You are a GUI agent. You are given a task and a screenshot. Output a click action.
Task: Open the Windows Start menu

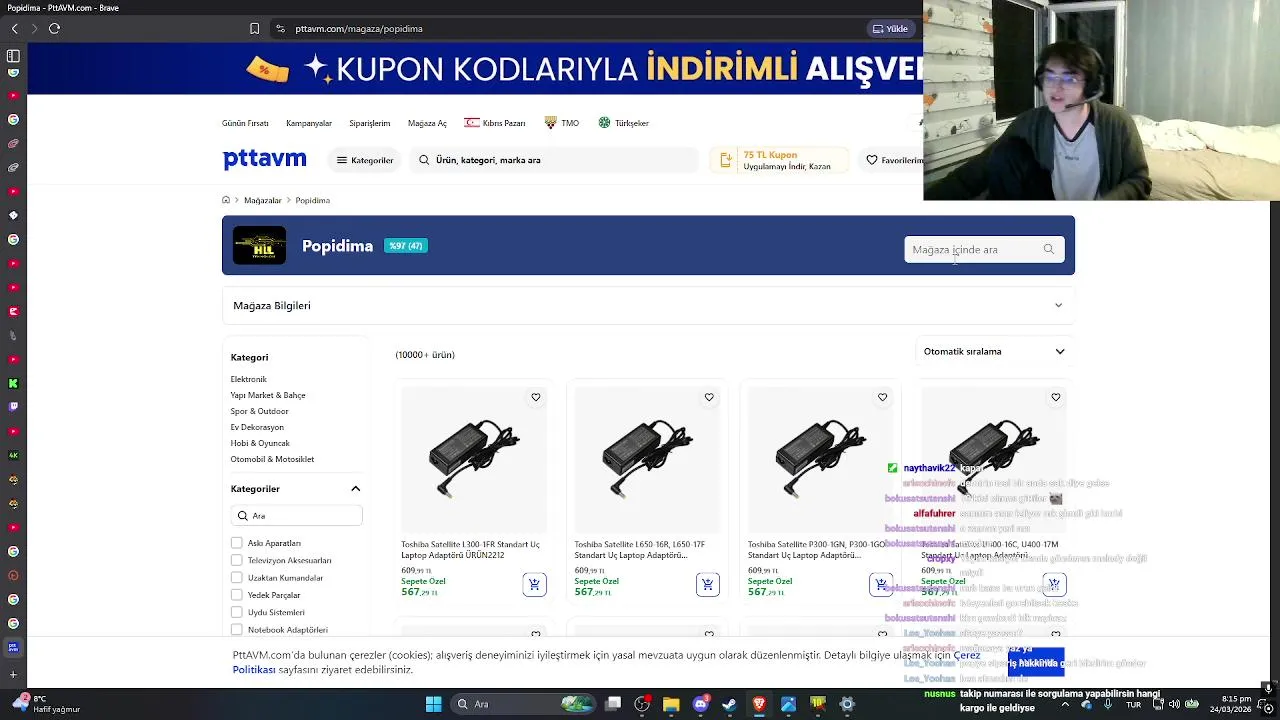pyautogui.click(x=433, y=704)
